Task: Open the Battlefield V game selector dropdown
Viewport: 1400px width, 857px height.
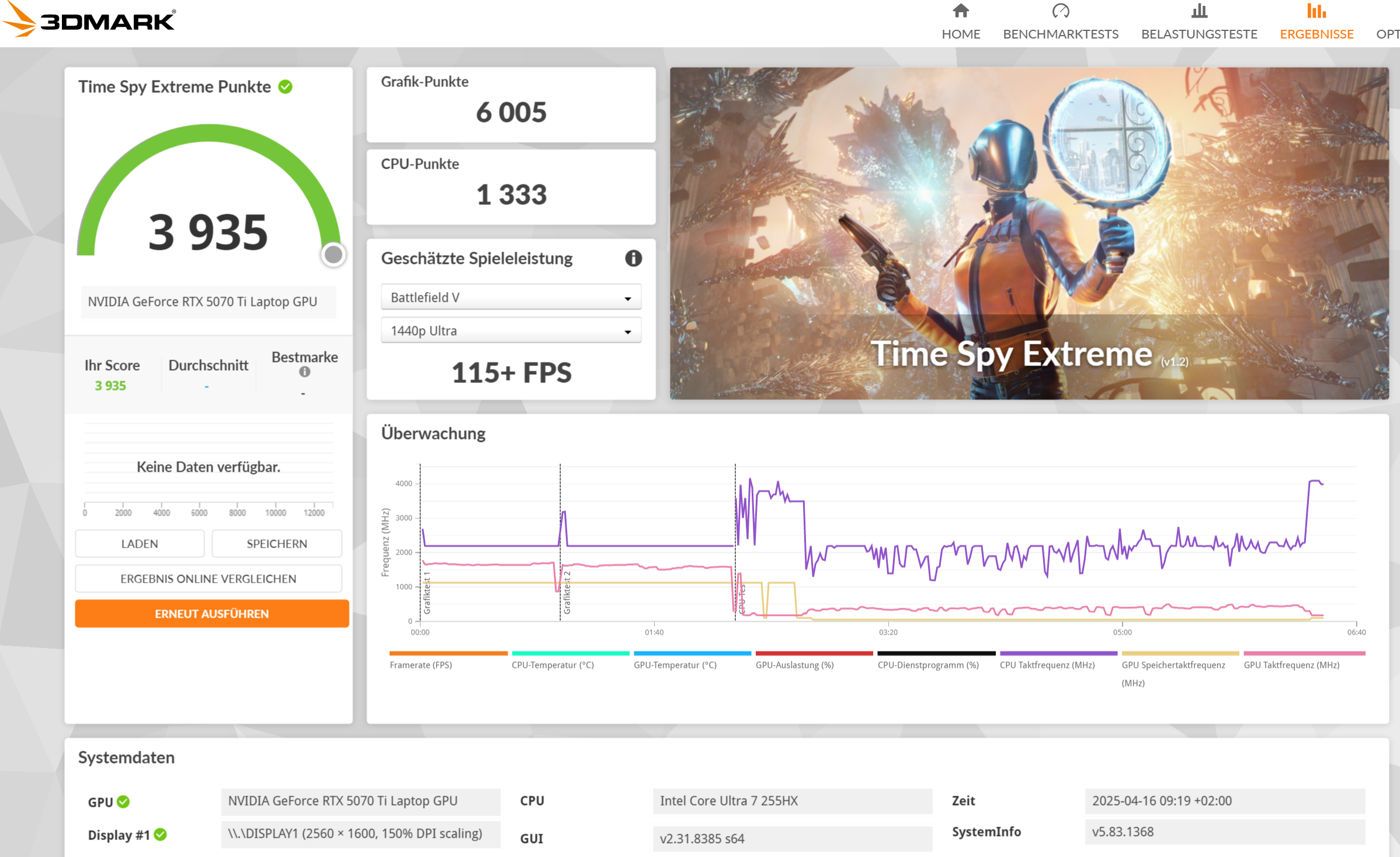Action: pos(510,297)
